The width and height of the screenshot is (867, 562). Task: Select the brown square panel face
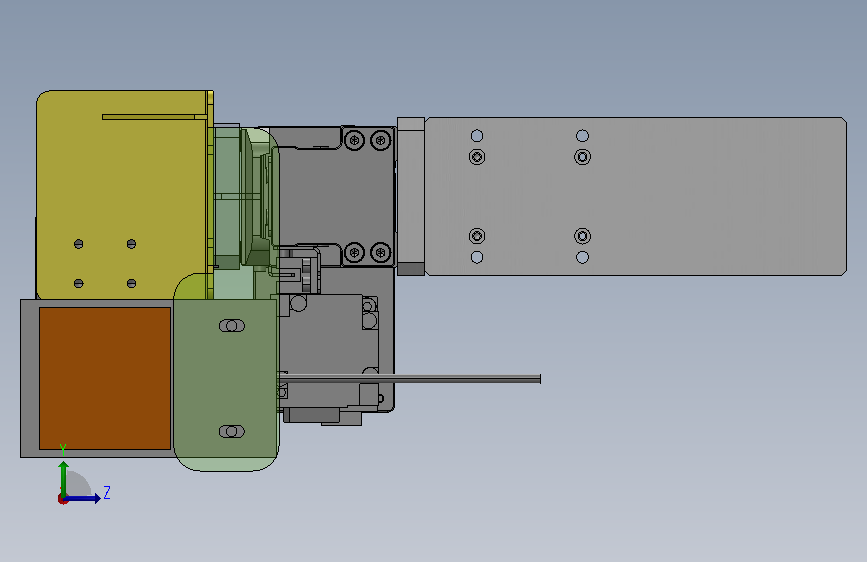click(105, 378)
